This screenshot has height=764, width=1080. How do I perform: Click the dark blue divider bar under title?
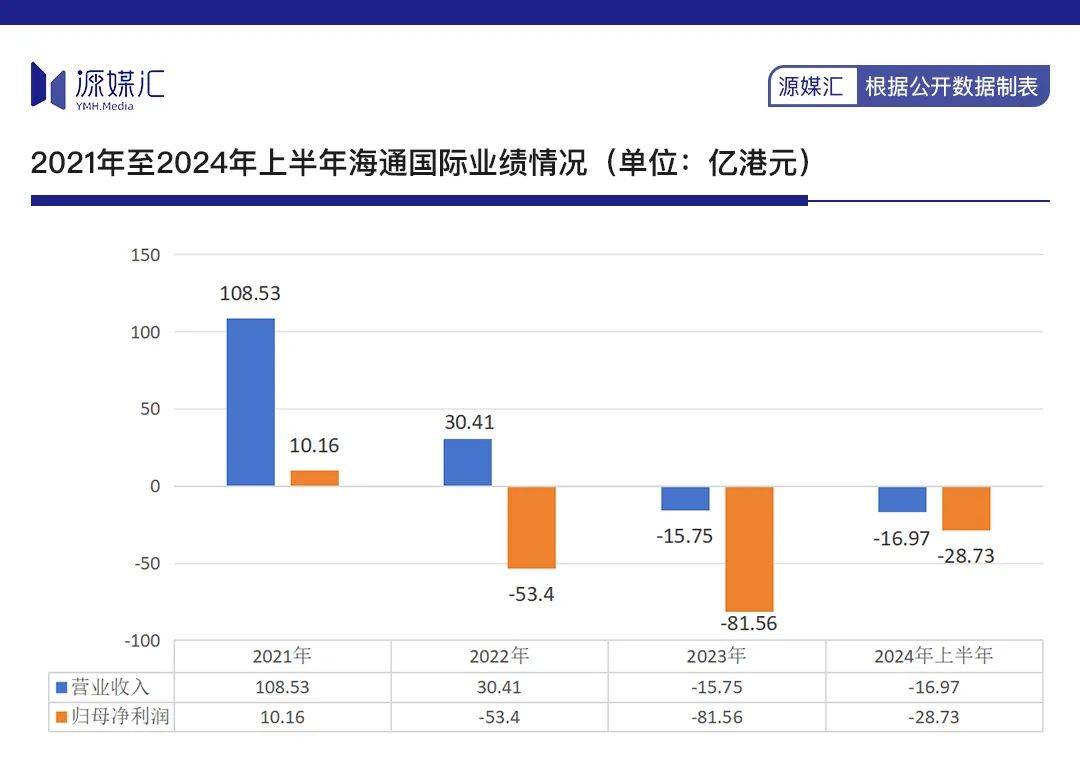pos(419,200)
